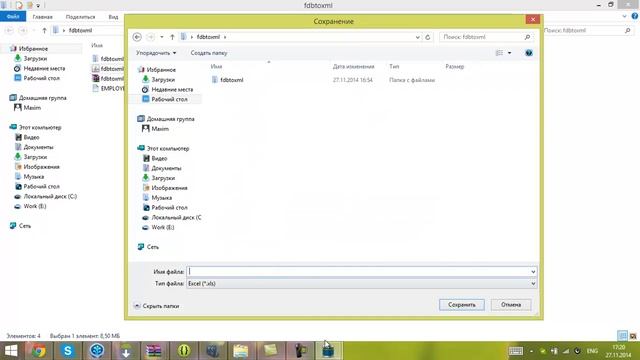Open help in the save dialog
This screenshot has height=360, width=640.
tap(529, 53)
